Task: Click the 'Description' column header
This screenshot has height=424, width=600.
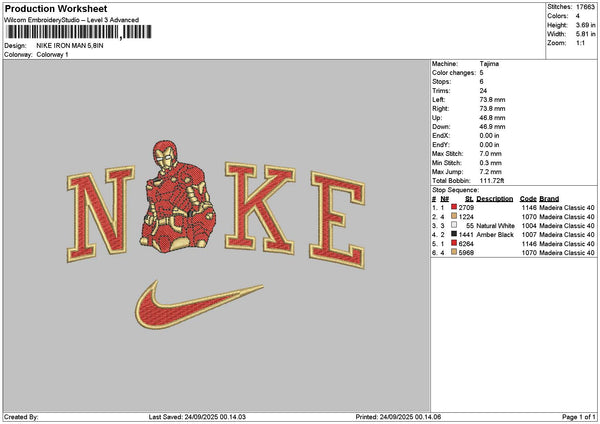Action: (x=495, y=199)
